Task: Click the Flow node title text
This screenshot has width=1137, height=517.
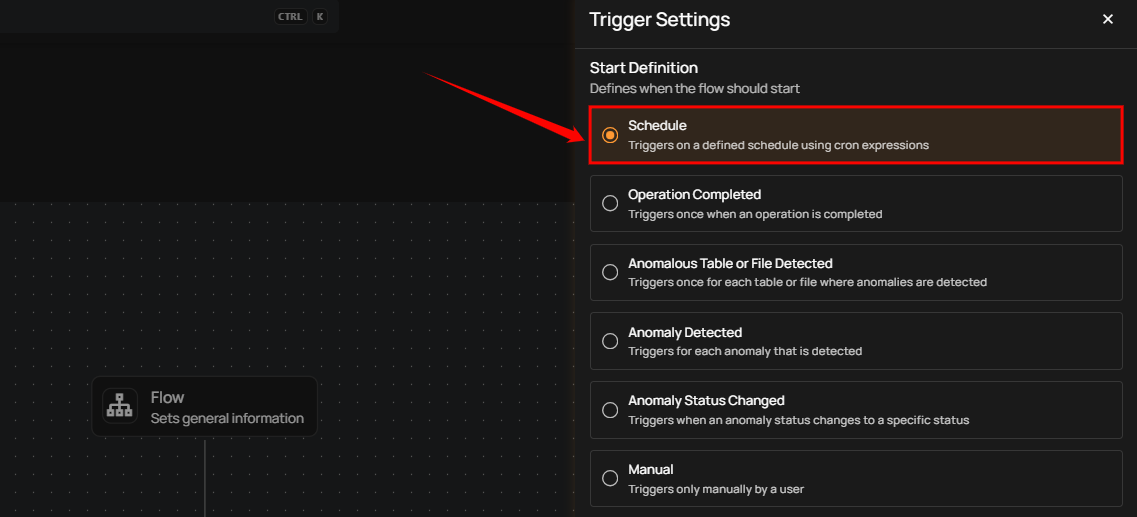Action: click(168, 397)
